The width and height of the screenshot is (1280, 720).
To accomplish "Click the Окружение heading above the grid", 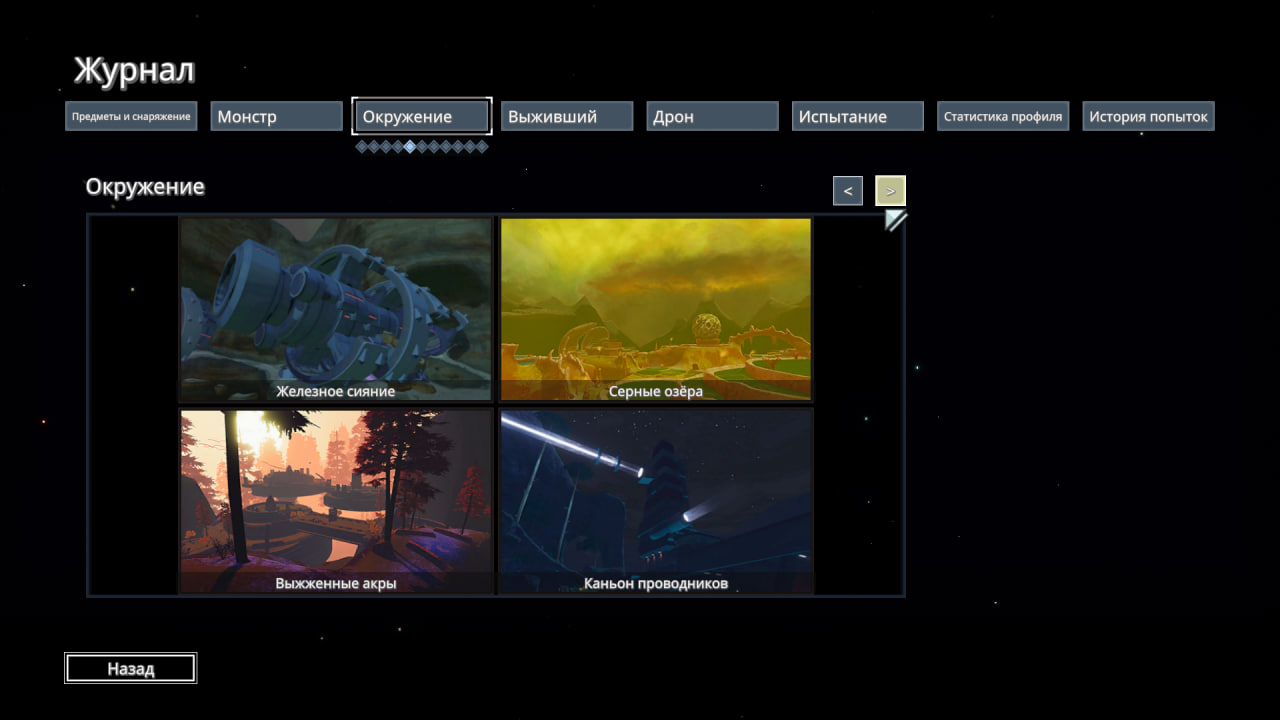I will pos(145,187).
